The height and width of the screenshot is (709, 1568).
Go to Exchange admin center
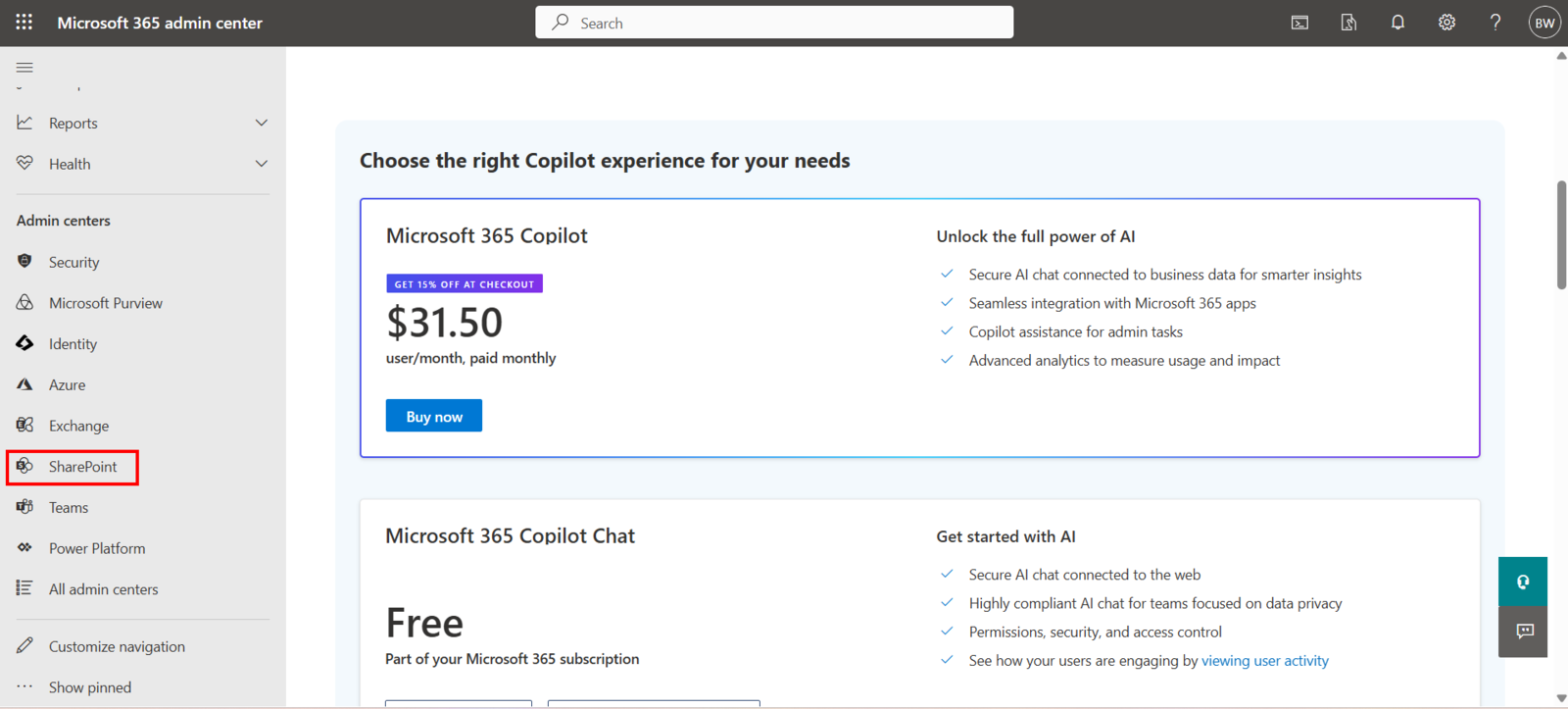(x=78, y=426)
